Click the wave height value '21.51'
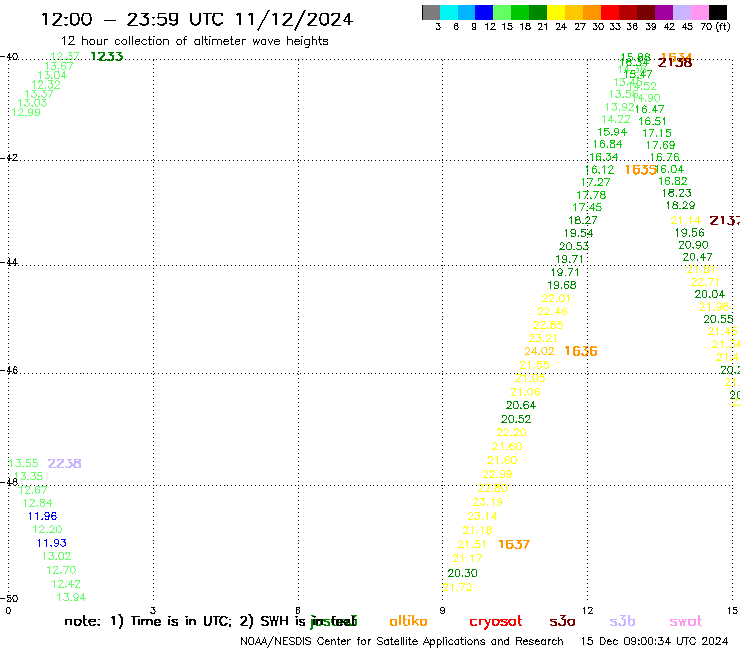740x650 pixels. pyautogui.click(x=472, y=544)
